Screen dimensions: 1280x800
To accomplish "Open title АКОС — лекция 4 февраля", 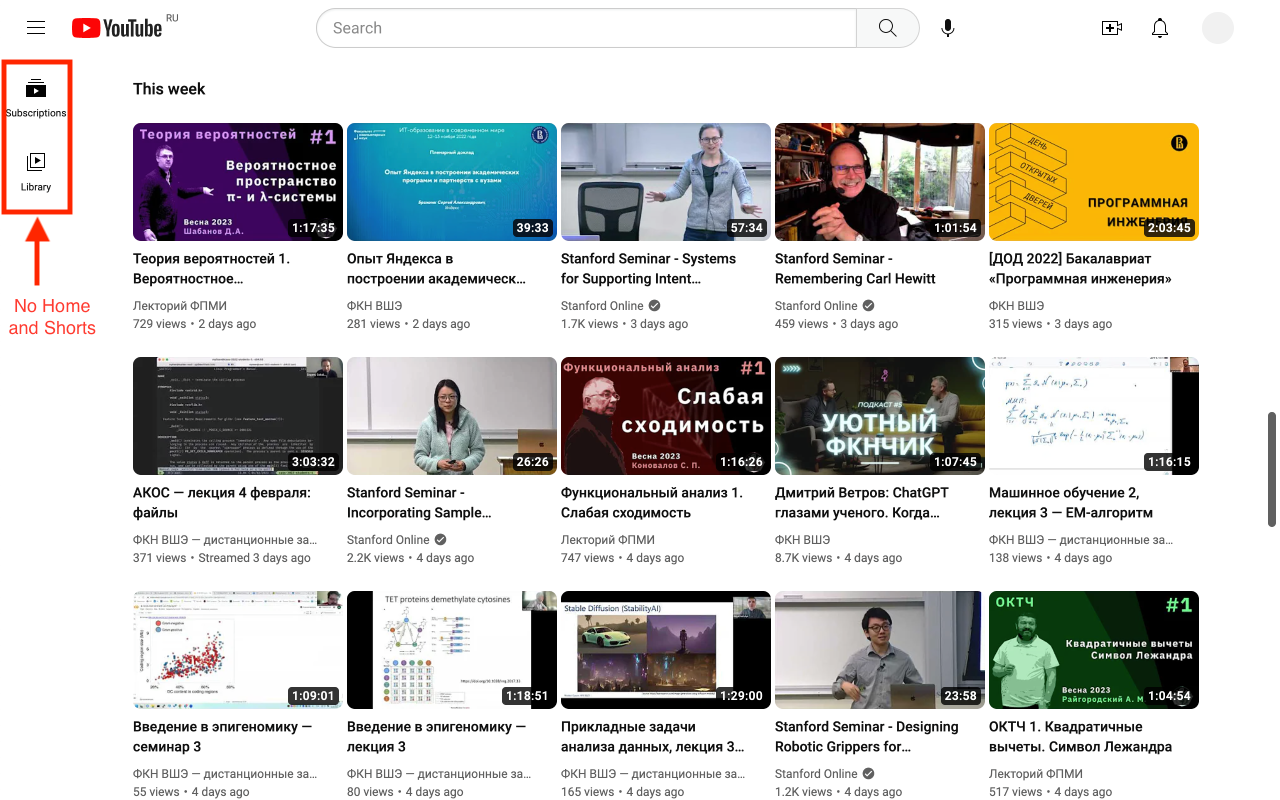I will tap(222, 502).
